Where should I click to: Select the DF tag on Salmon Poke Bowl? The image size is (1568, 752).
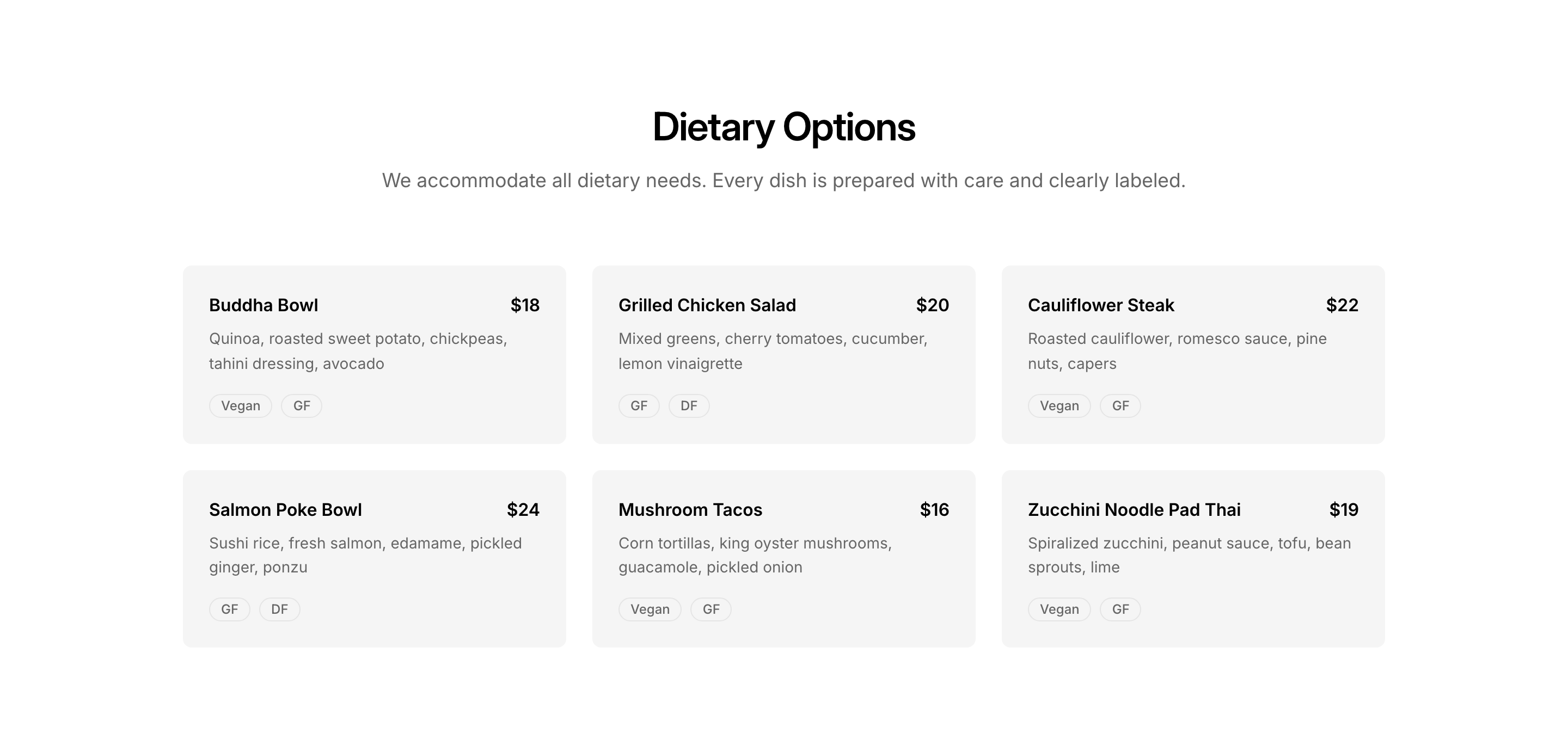279,609
